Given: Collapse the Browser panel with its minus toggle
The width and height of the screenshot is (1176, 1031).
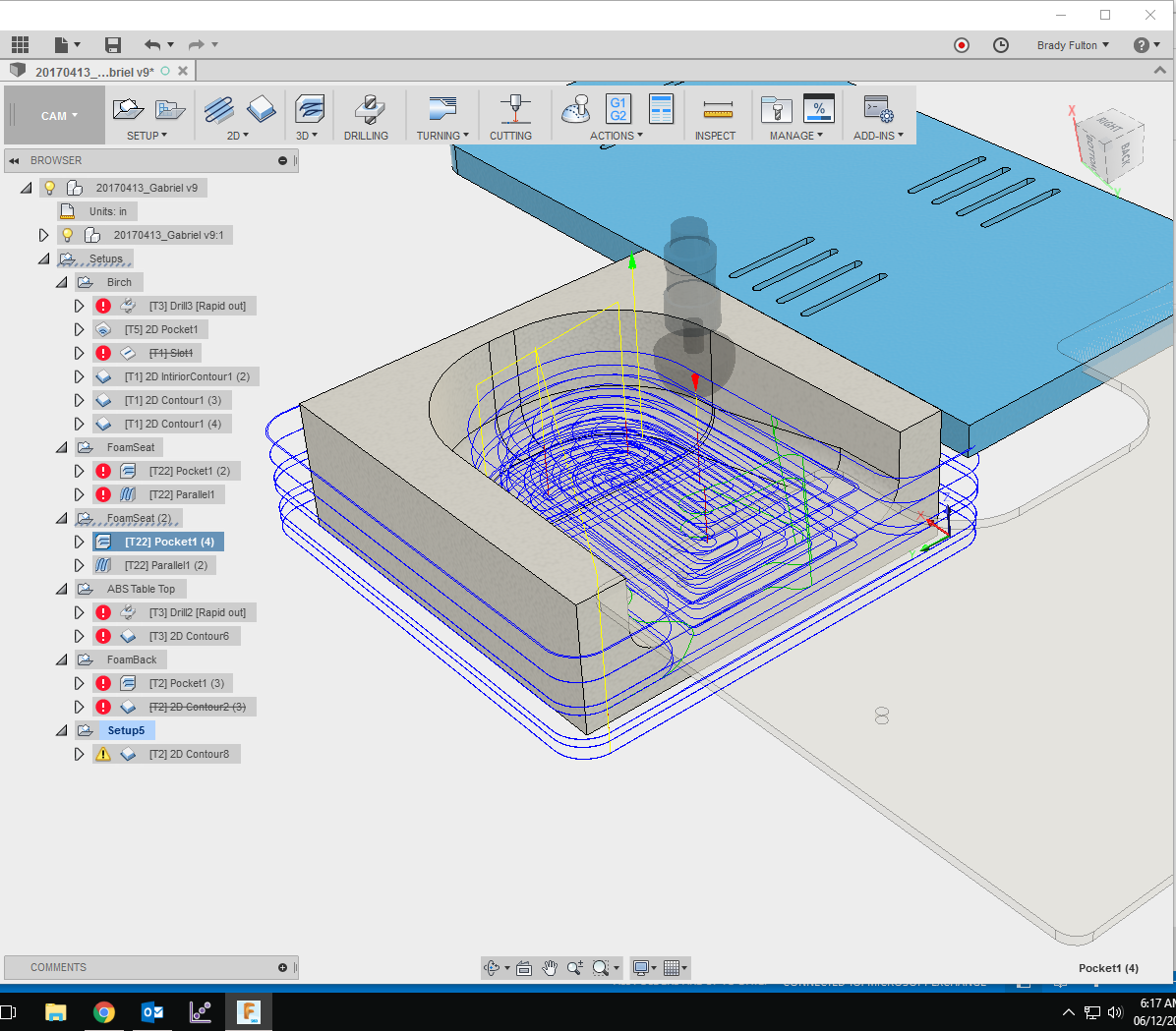Looking at the screenshot, I should click(284, 160).
